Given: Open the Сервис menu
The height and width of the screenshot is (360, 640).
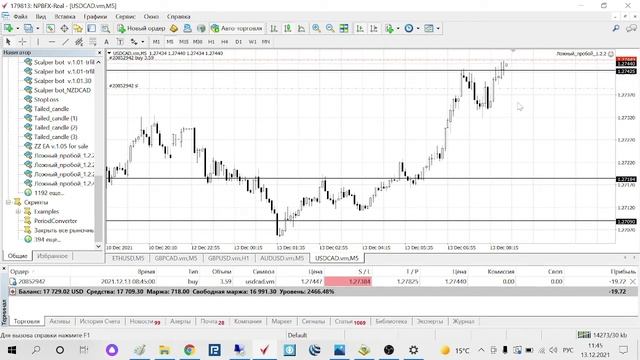Looking at the screenshot, I should [125, 17].
